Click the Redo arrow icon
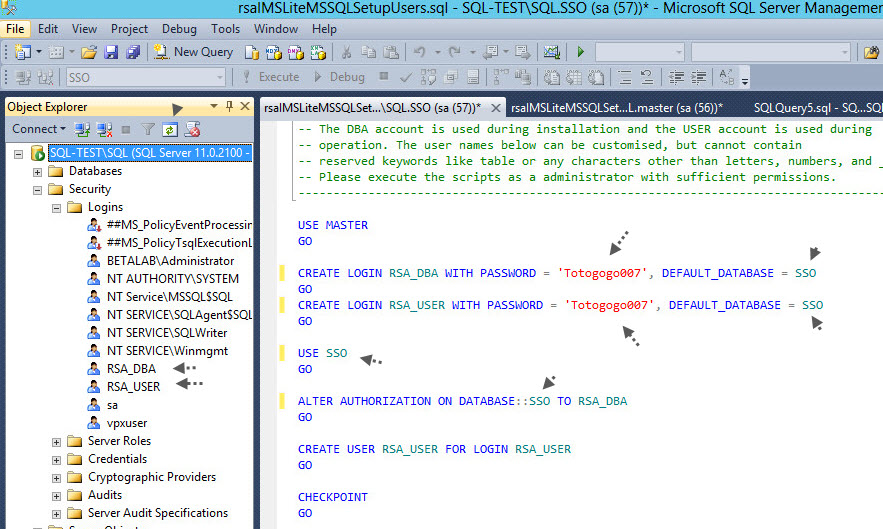 (x=455, y=52)
